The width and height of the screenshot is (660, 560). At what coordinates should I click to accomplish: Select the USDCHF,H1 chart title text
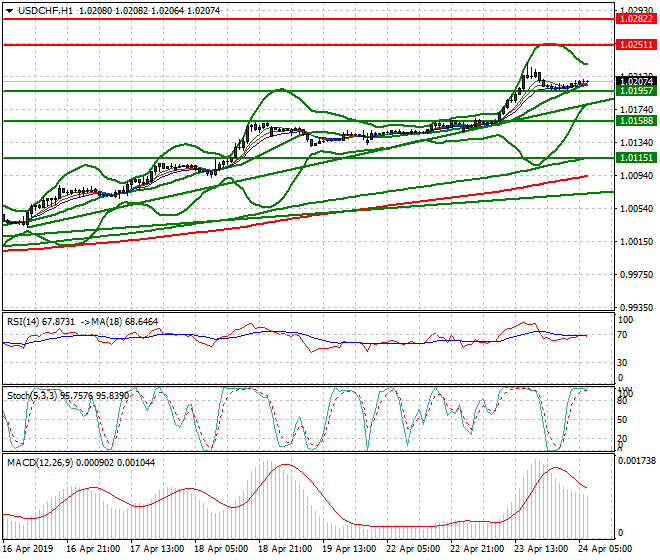coord(45,11)
